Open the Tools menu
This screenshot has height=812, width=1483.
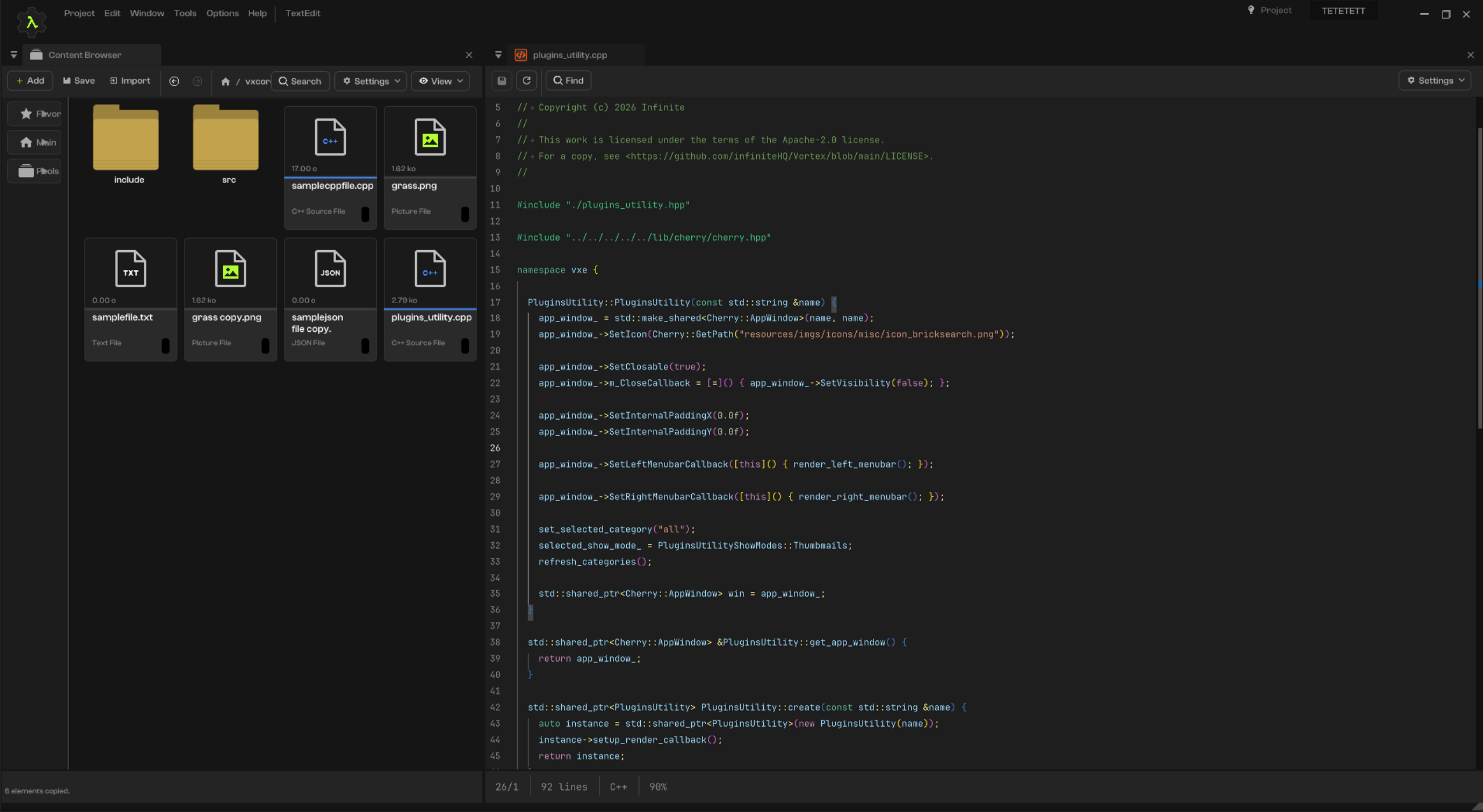click(185, 13)
